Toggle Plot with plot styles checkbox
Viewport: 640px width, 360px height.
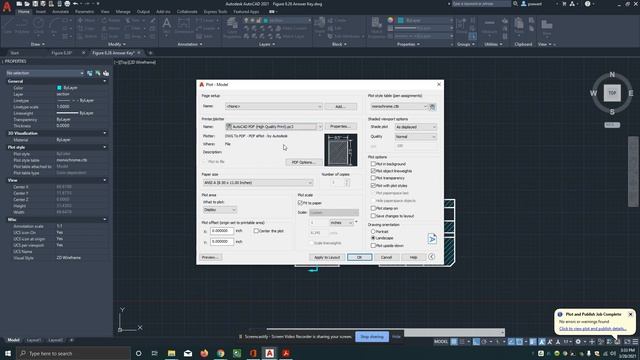[x=373, y=185]
